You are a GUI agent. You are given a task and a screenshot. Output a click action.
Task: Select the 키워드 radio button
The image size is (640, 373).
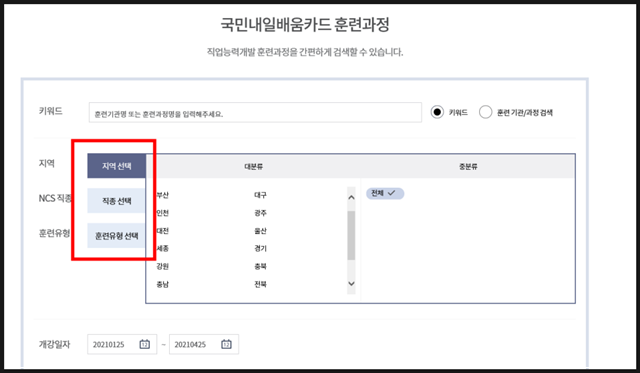point(437,112)
